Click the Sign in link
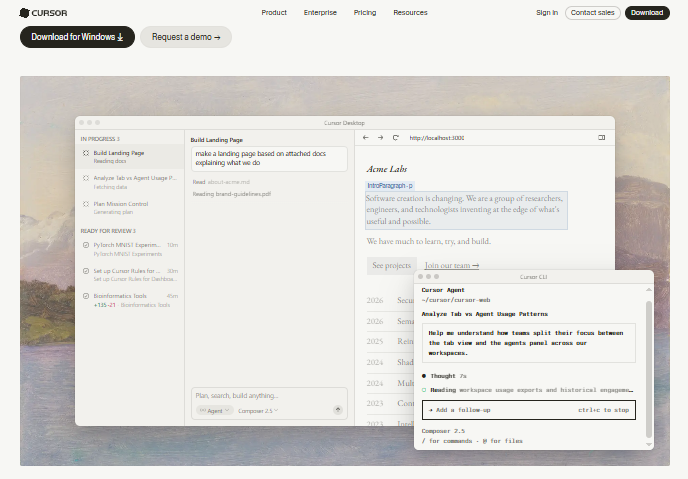 tap(547, 13)
